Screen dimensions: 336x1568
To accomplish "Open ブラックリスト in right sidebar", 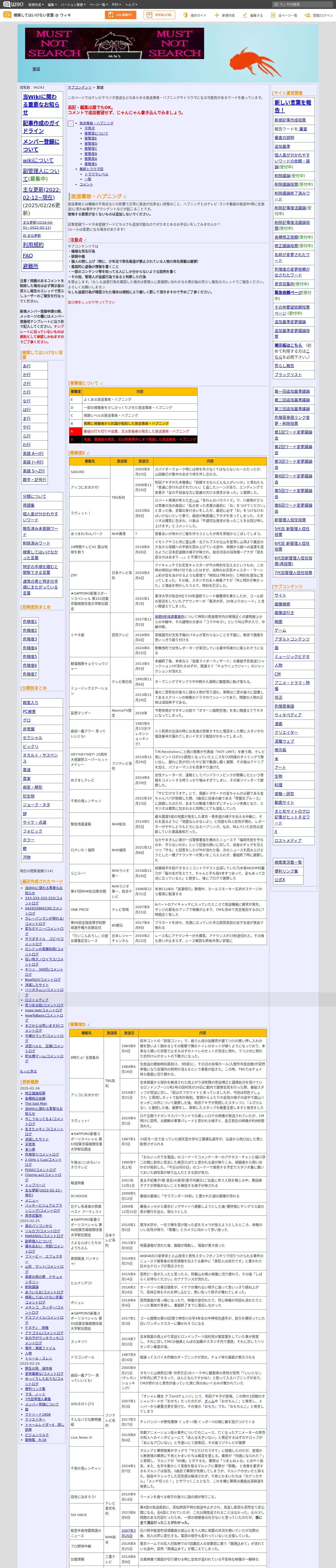I will pyautogui.click(x=288, y=375).
